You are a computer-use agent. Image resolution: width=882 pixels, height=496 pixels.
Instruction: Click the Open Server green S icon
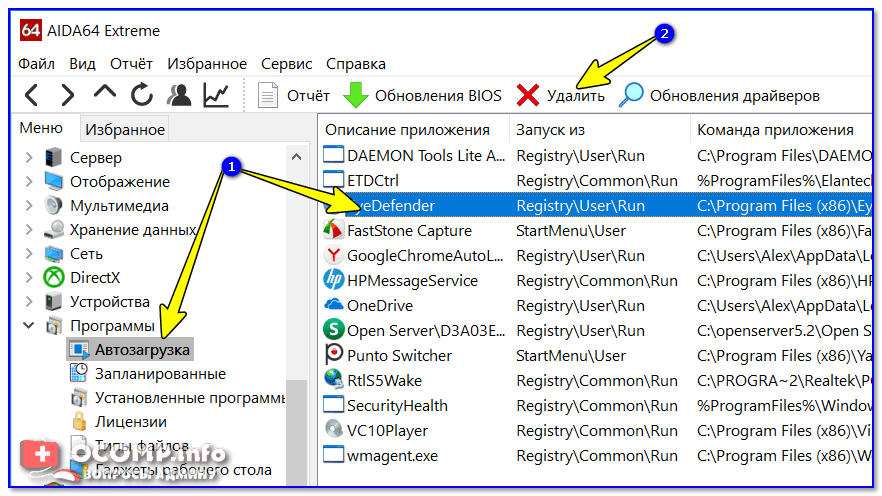[x=333, y=330]
